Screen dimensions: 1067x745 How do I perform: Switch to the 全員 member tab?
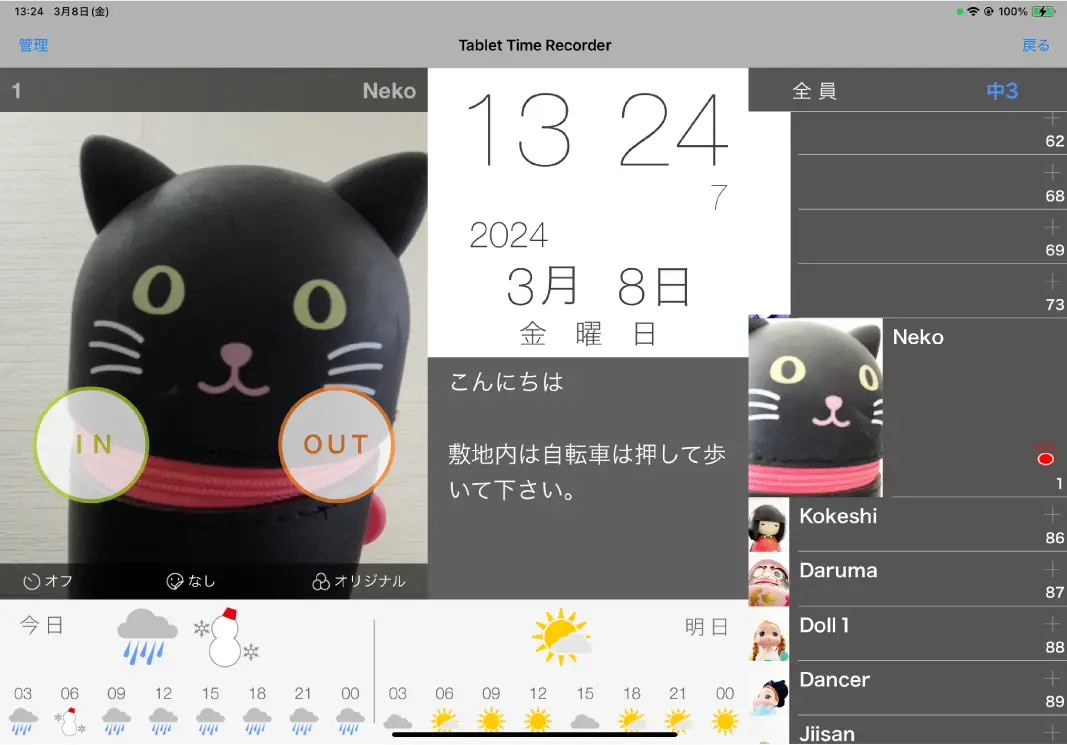(x=814, y=91)
